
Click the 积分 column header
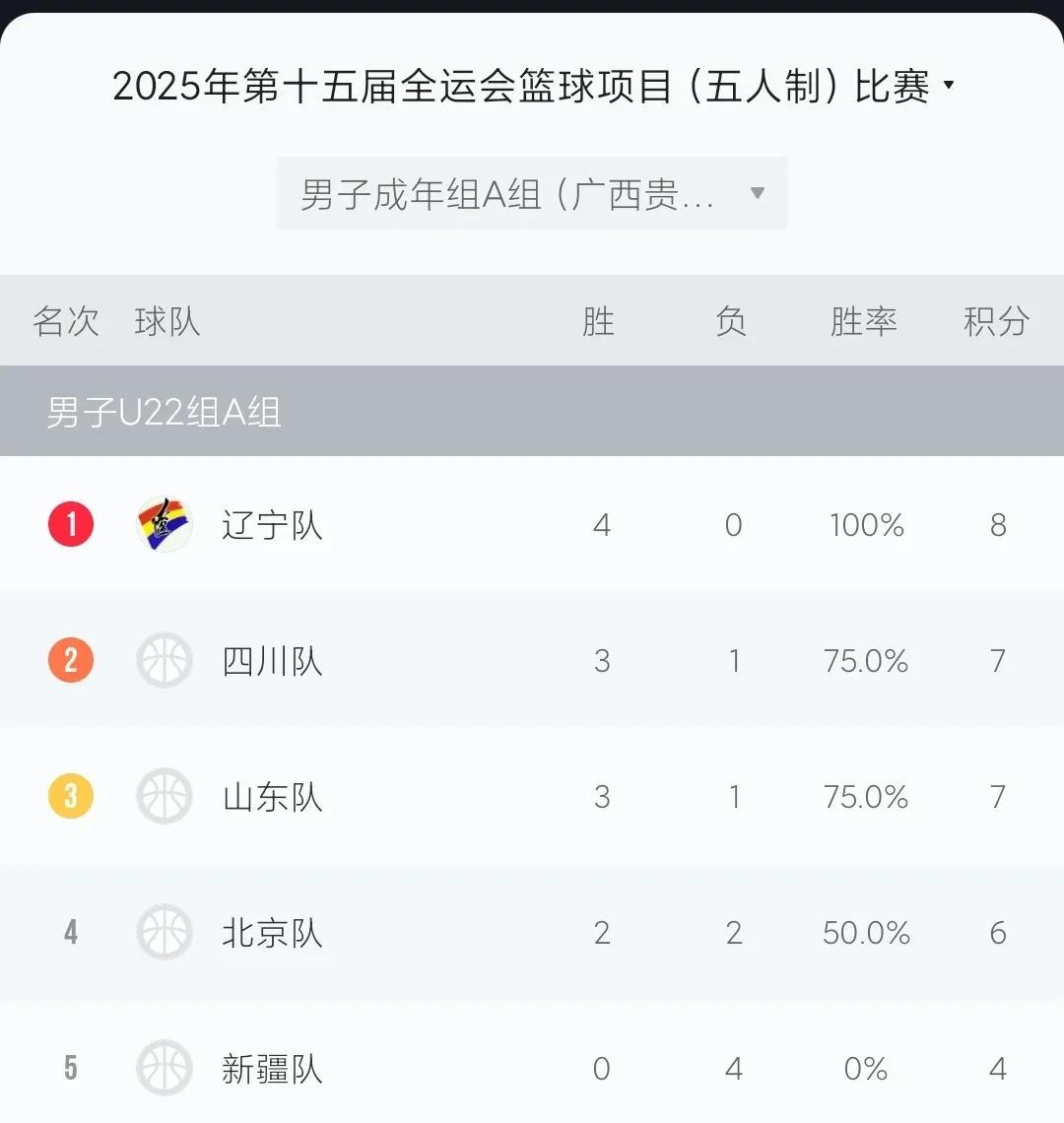point(997,321)
